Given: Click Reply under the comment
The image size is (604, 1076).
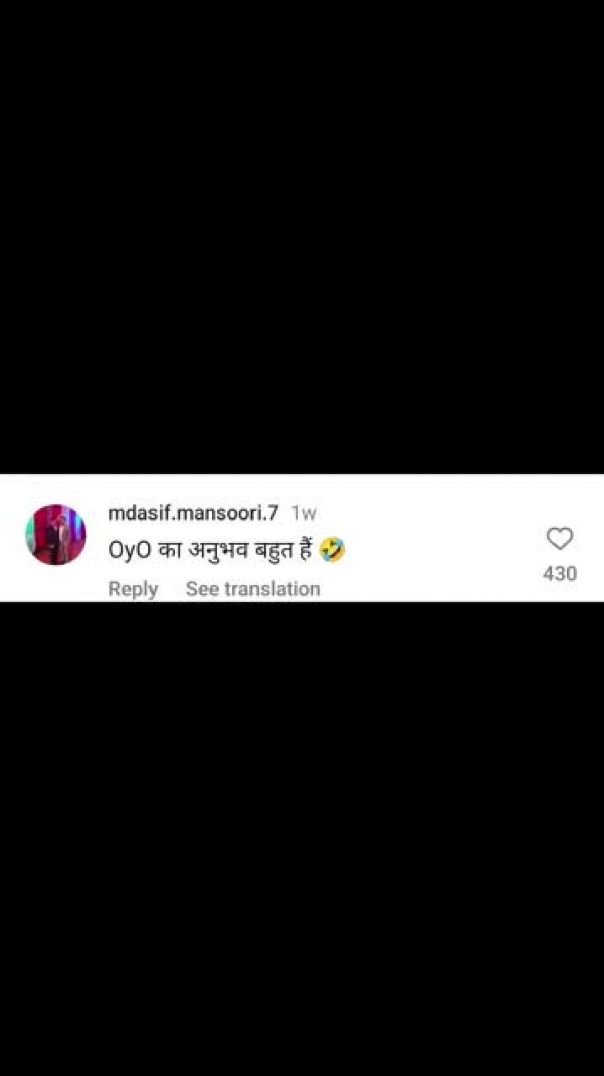Looking at the screenshot, I should point(133,589).
